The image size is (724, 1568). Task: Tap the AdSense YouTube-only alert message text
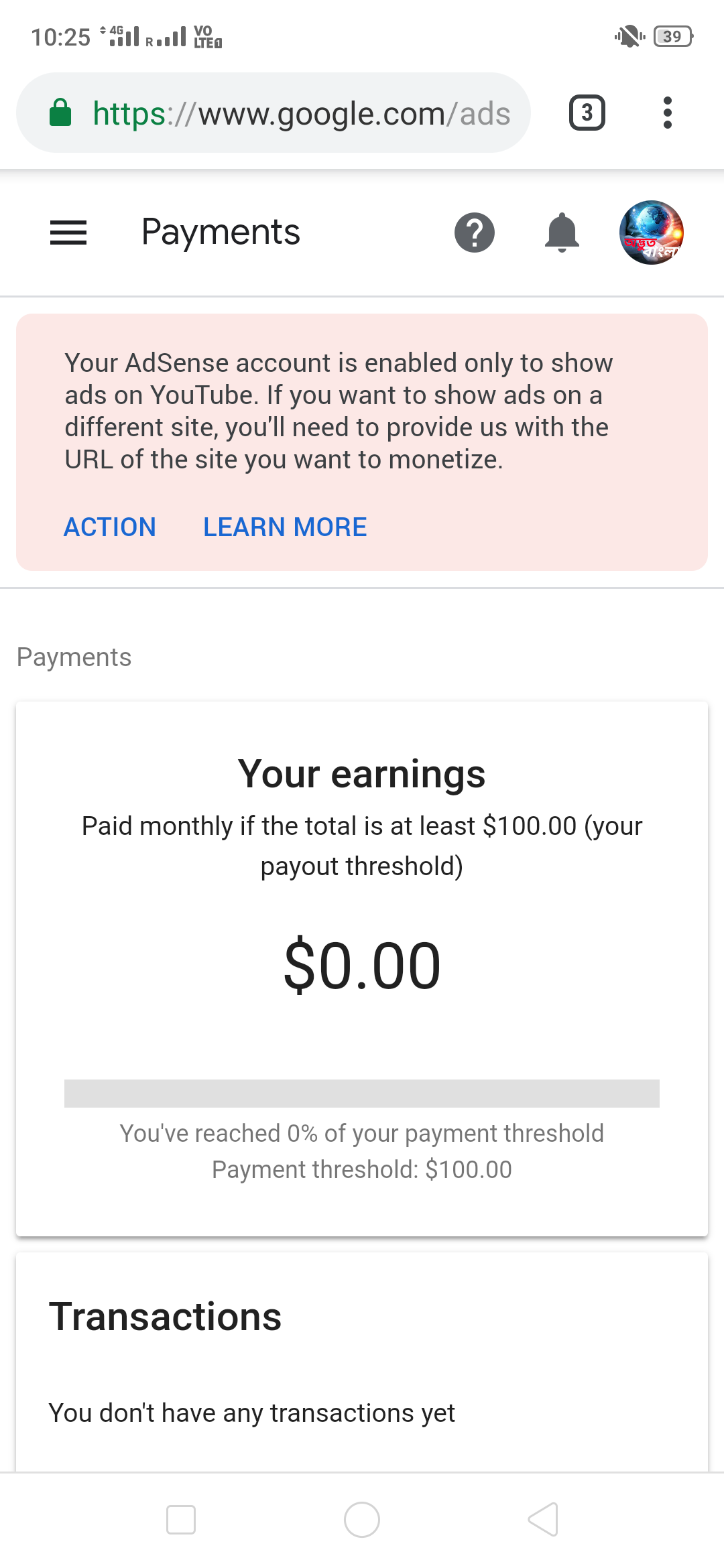pos(339,411)
